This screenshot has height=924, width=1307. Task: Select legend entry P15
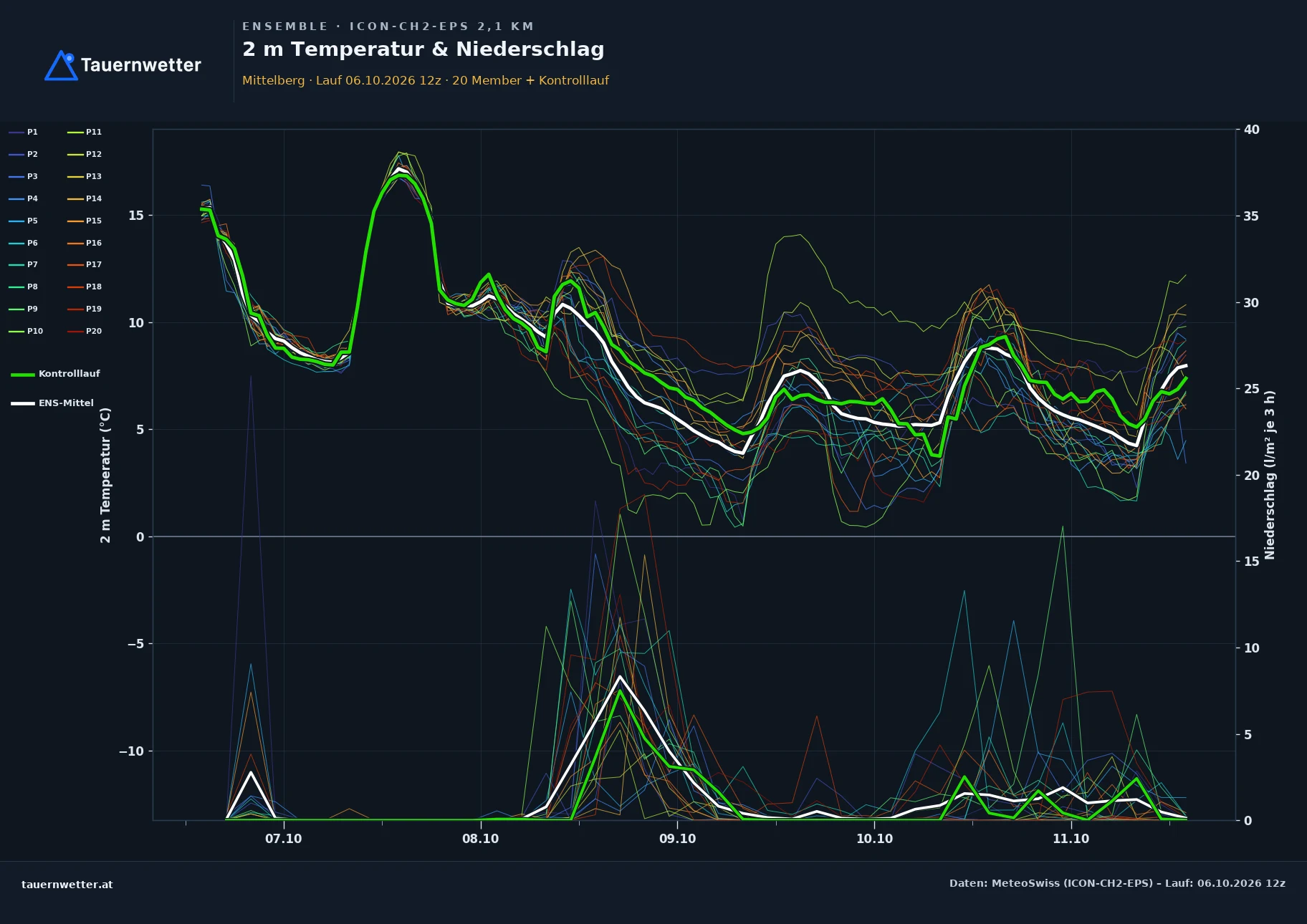pyautogui.click(x=85, y=221)
